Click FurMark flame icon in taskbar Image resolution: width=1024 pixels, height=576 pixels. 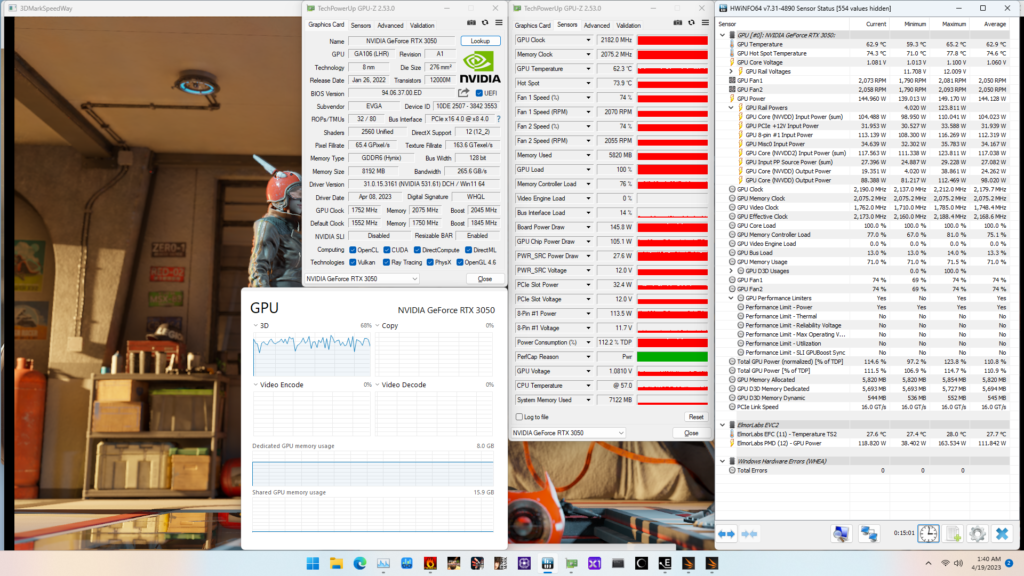click(430, 564)
